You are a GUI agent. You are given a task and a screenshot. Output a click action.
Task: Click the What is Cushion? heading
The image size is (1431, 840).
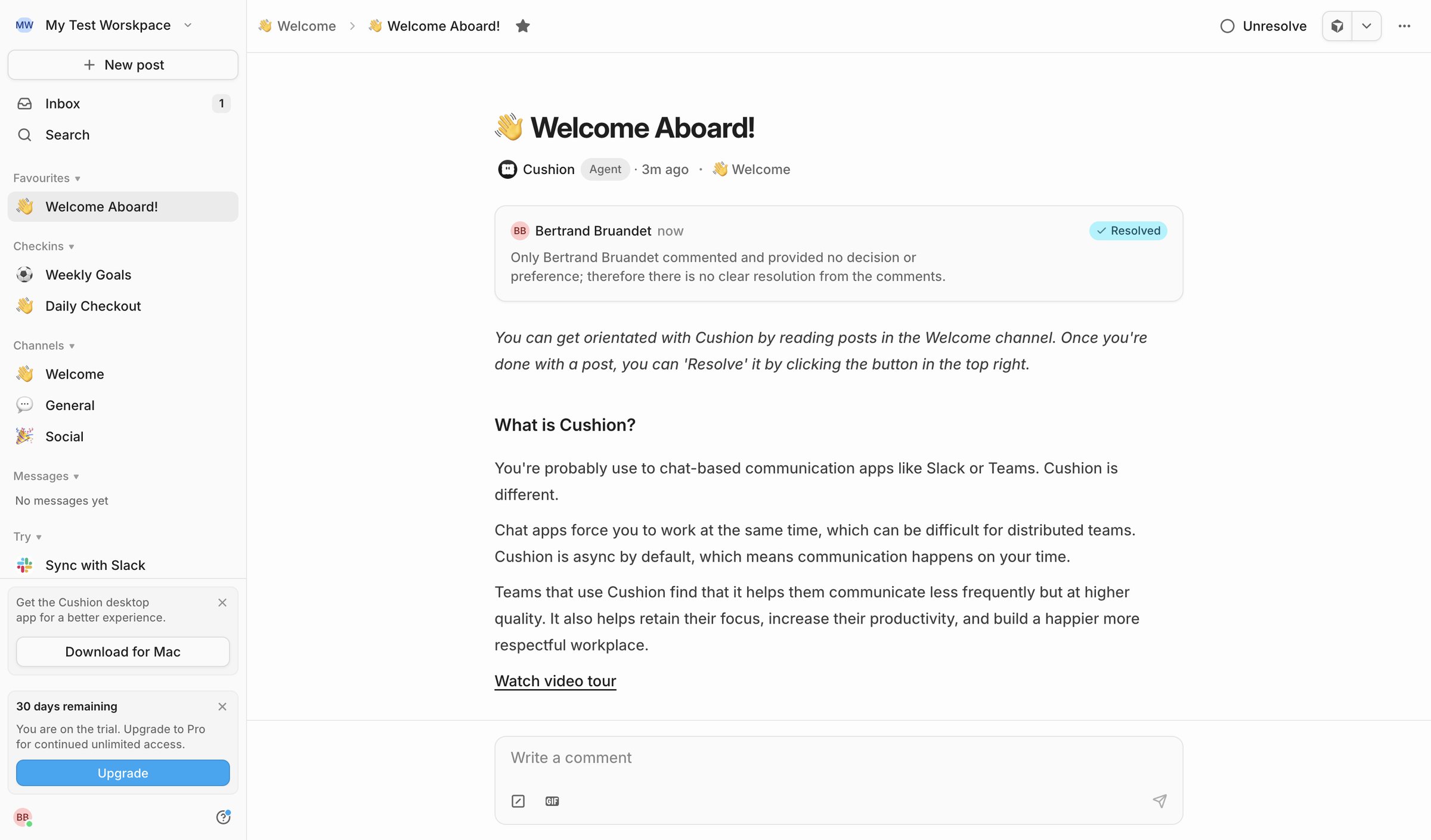coord(565,424)
